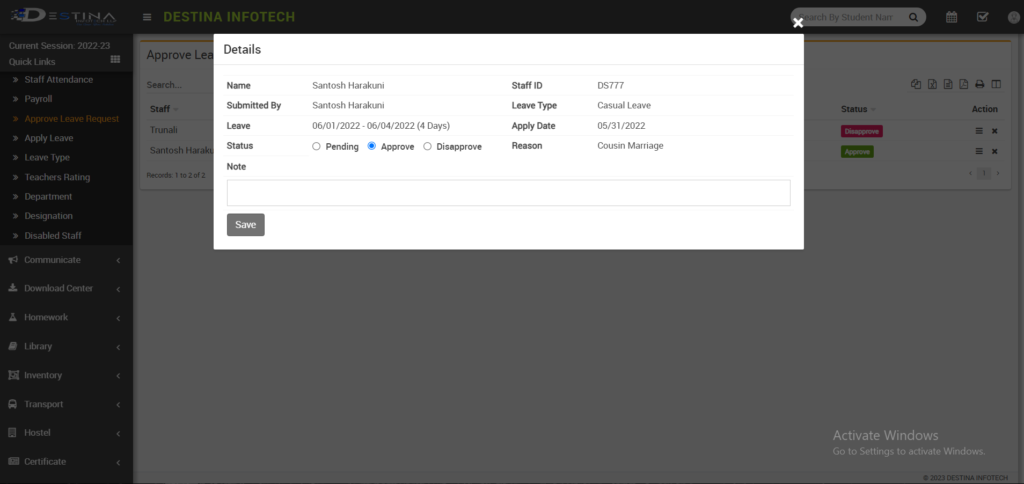Select the Approve status radio button
The height and width of the screenshot is (484, 1024).
[372, 146]
